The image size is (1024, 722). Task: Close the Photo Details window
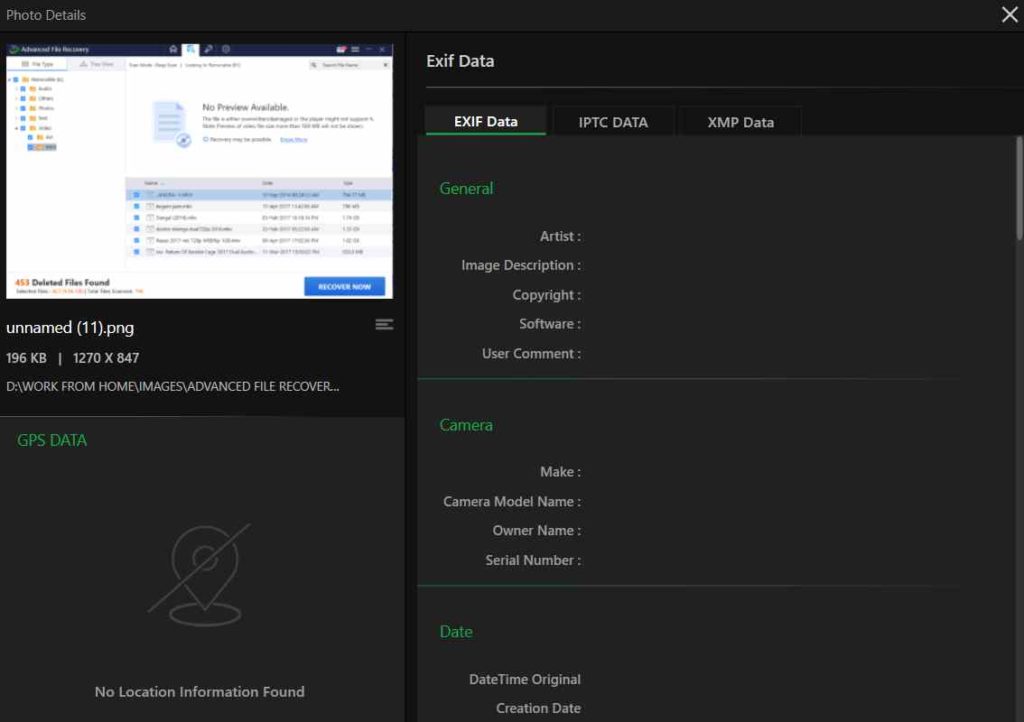coord(1009,14)
